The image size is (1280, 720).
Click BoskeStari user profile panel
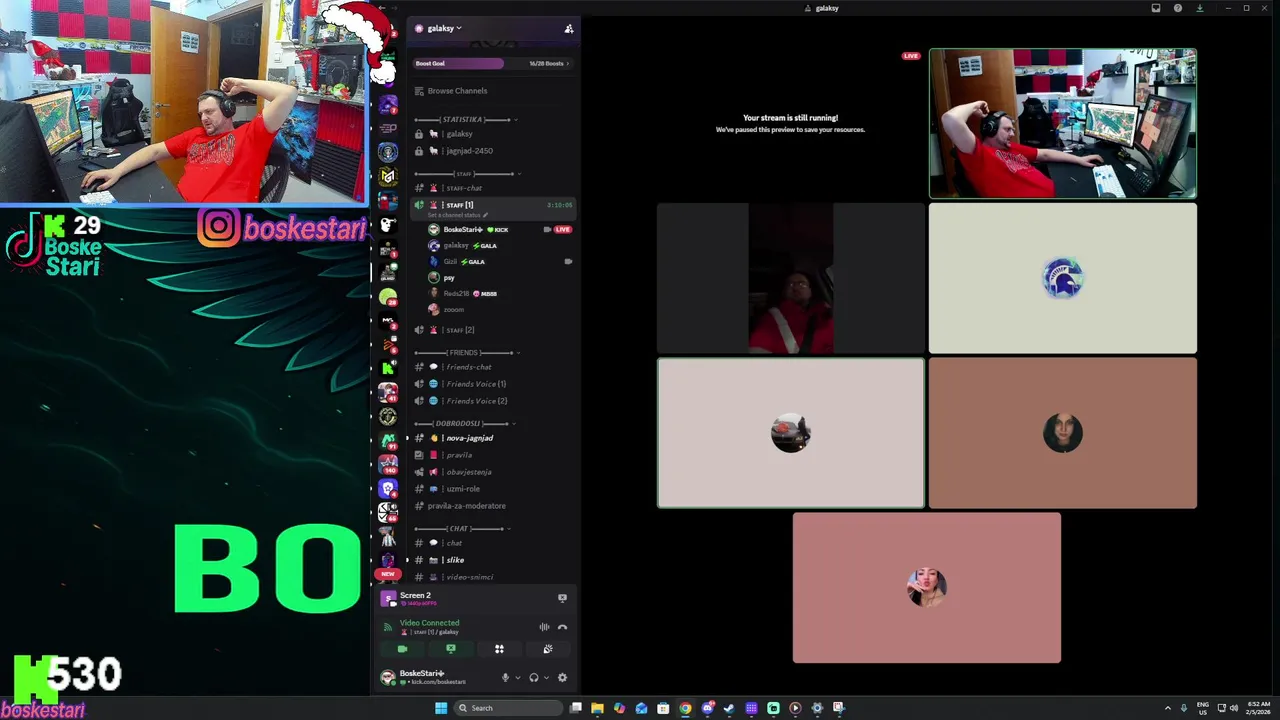click(x=433, y=677)
